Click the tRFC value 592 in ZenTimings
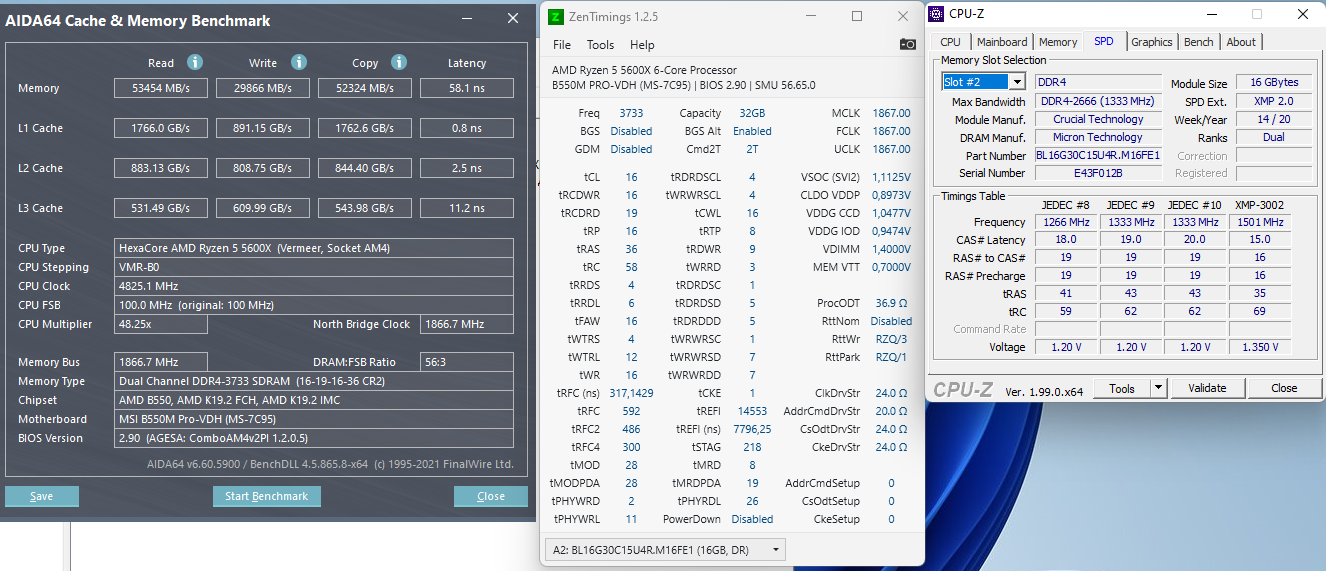 [631, 411]
